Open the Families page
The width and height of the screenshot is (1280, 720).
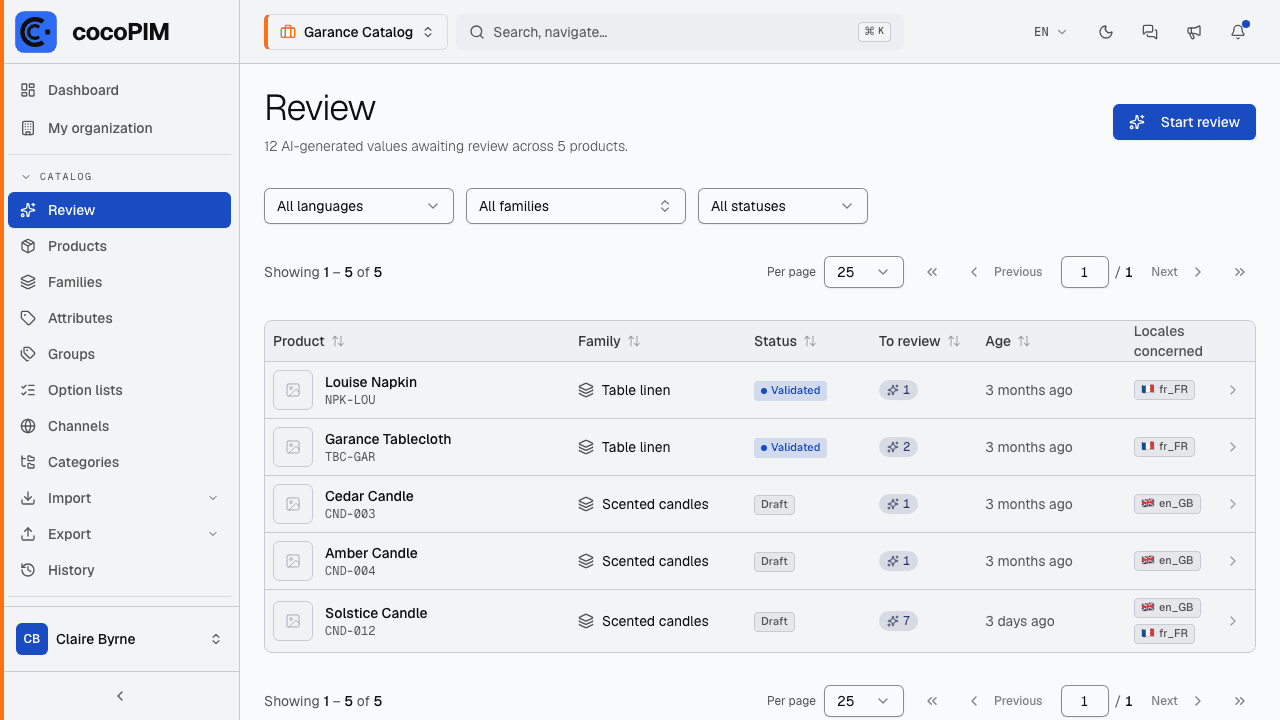click(x=120, y=282)
